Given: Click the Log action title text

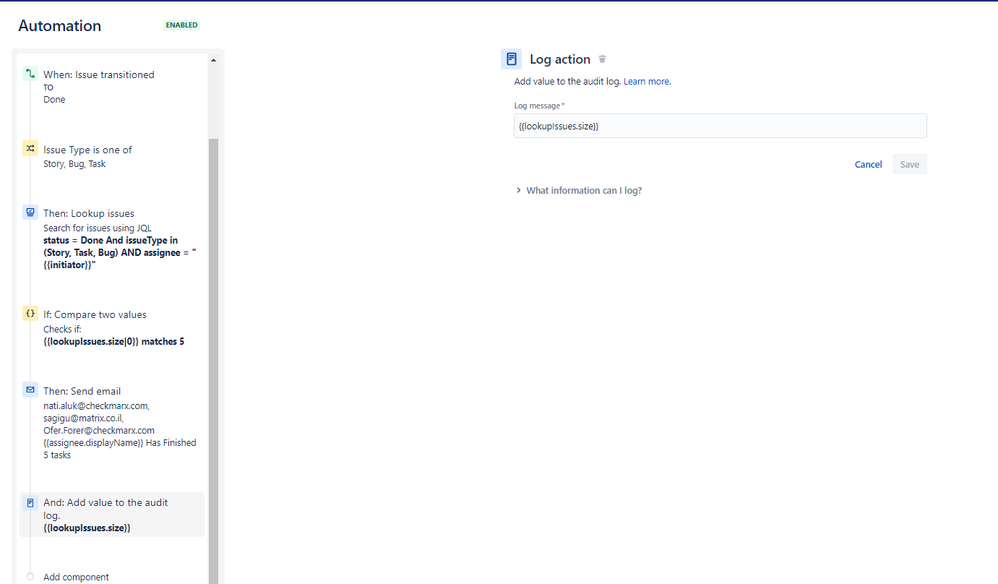Looking at the screenshot, I should (x=560, y=59).
